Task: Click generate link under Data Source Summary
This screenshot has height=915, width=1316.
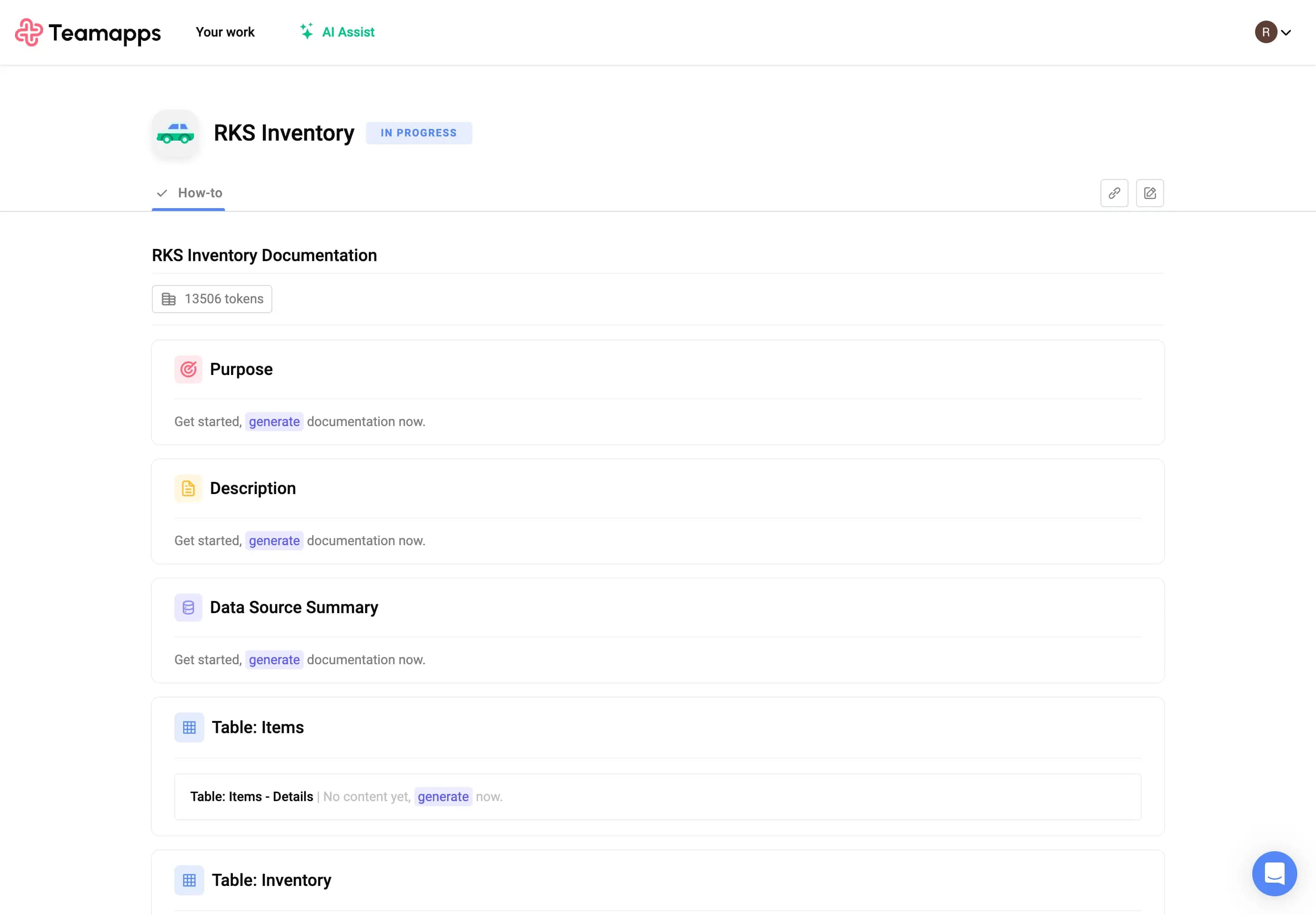Action: tap(274, 660)
